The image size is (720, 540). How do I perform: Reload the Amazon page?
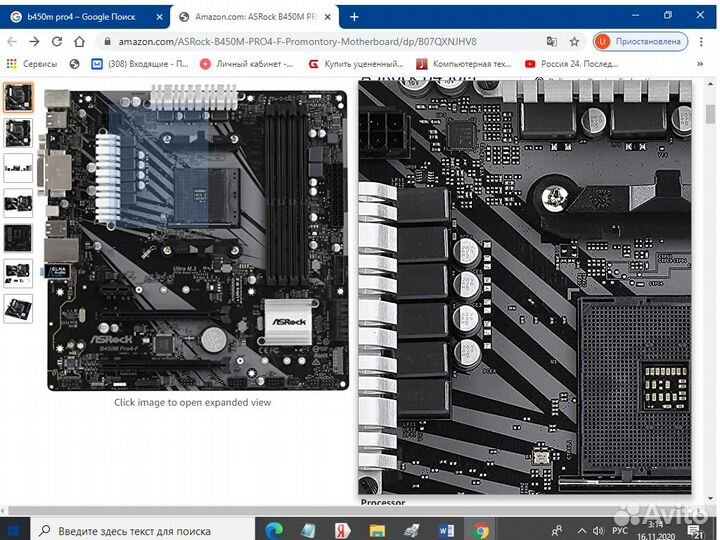click(x=57, y=42)
